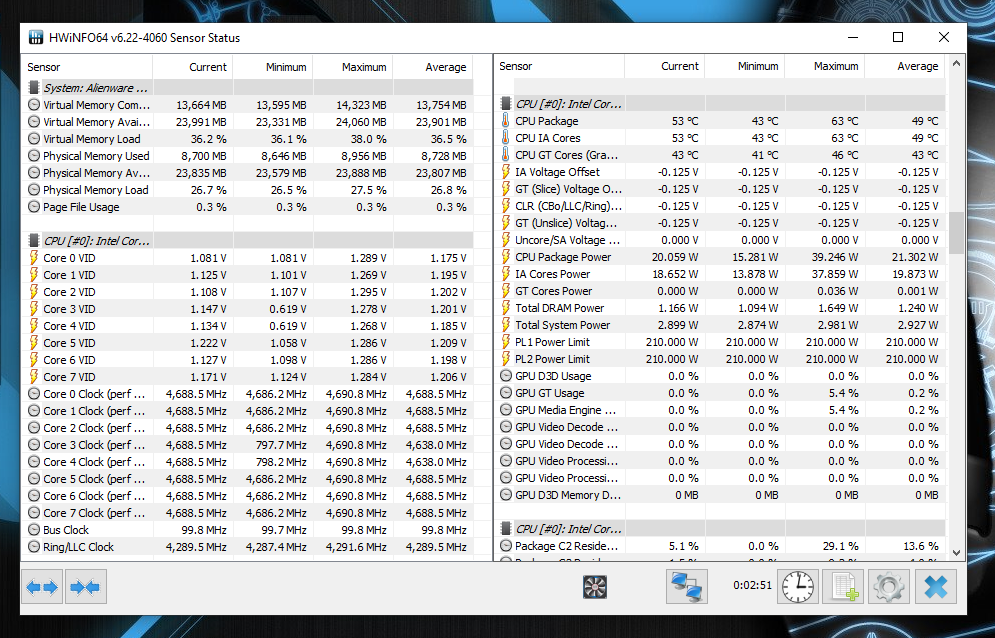Image resolution: width=995 pixels, height=638 pixels.
Task: Click the shrink layout arrows button
Action: pyautogui.click(x=86, y=587)
